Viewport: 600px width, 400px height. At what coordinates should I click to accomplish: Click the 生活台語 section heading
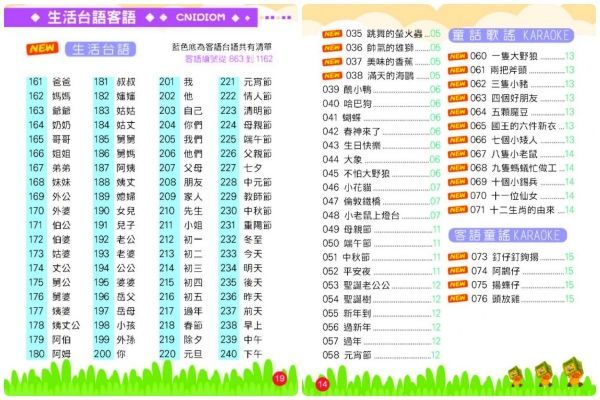[101, 49]
